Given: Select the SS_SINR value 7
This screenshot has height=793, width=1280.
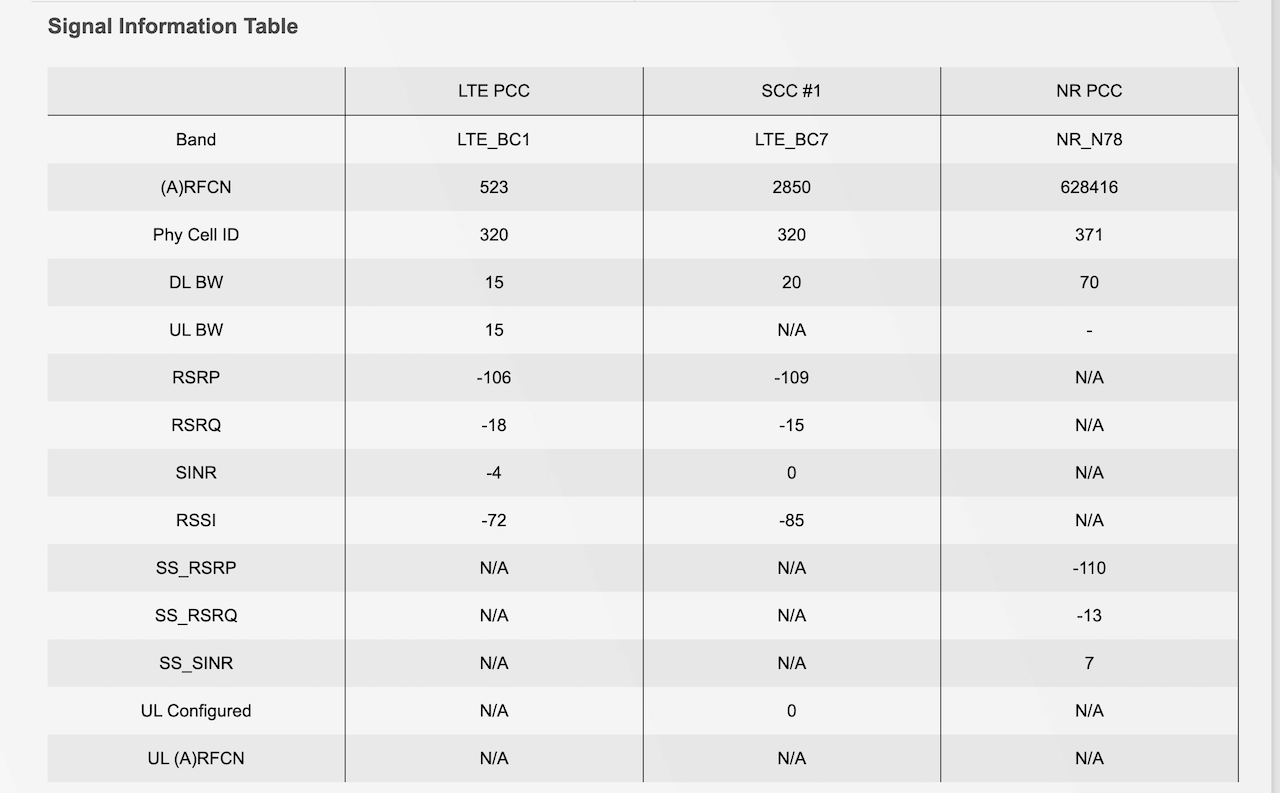Looking at the screenshot, I should [x=1089, y=663].
